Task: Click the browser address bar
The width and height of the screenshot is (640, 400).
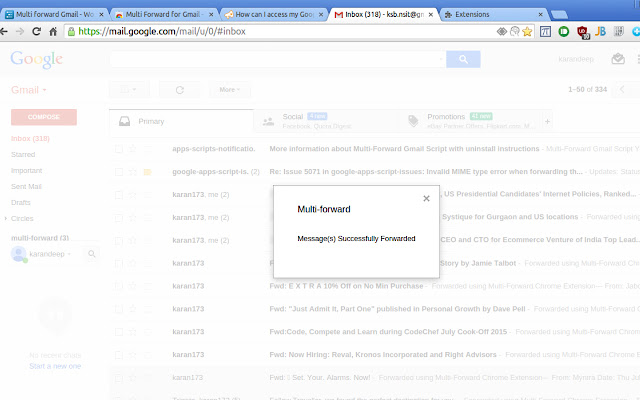Action: coord(282,31)
